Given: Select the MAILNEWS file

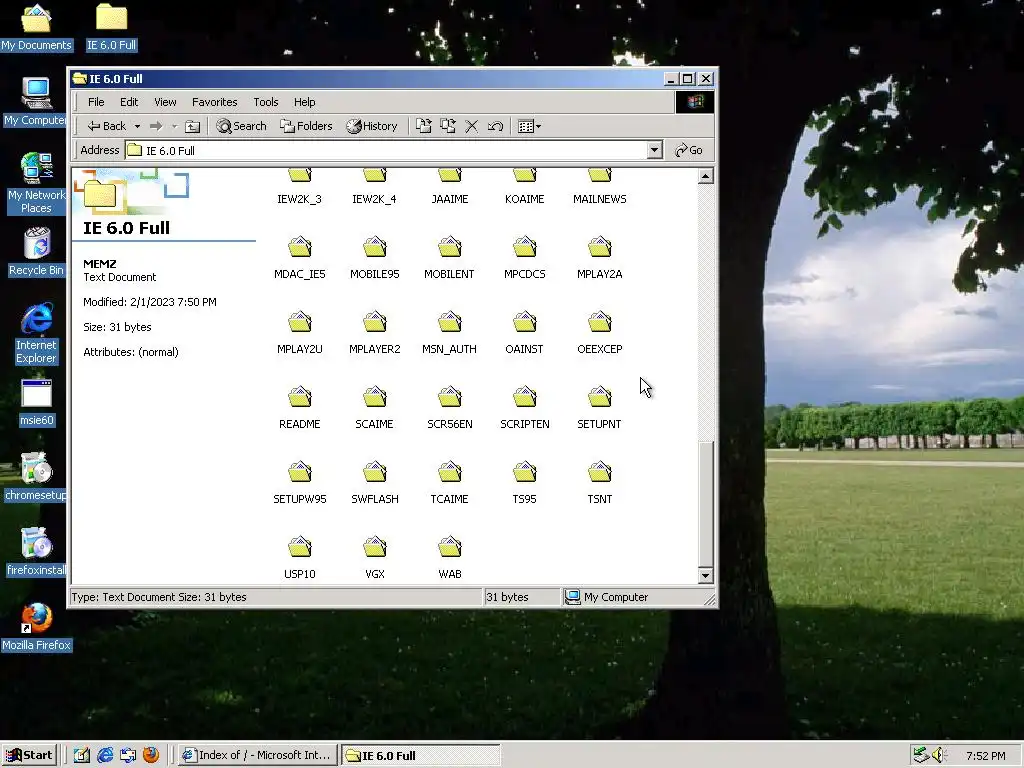Looking at the screenshot, I should coord(600,186).
